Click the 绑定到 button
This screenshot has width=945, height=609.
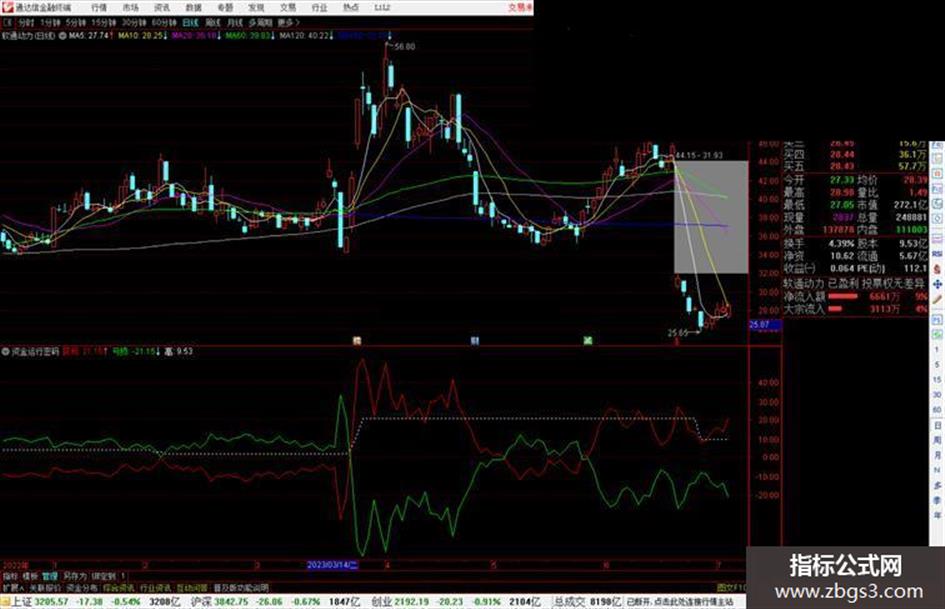coord(104,576)
